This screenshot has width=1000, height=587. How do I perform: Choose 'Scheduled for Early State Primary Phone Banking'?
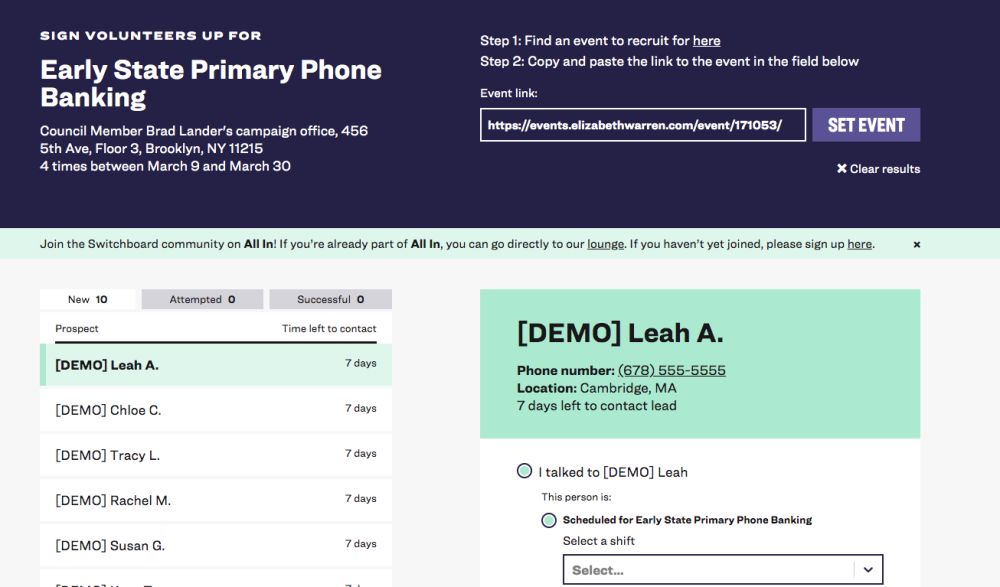click(x=549, y=520)
